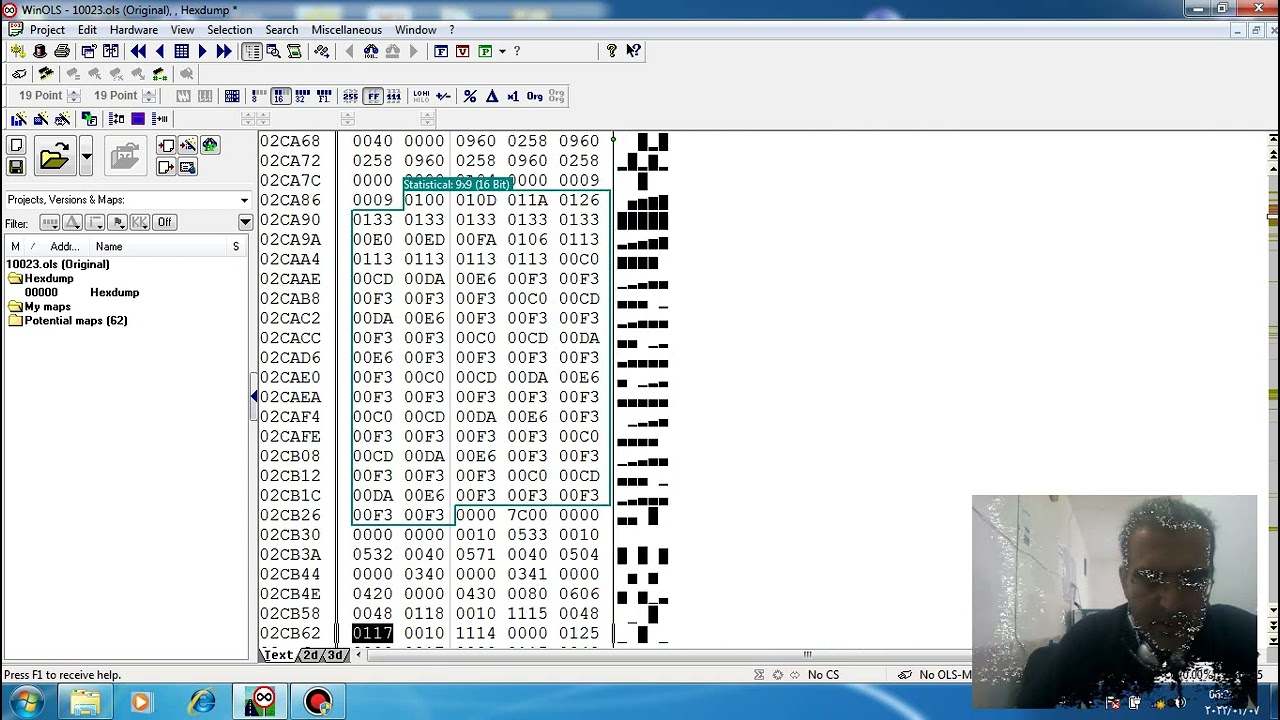Click the help question mark icon
1280x720 pixels.
tap(611, 51)
